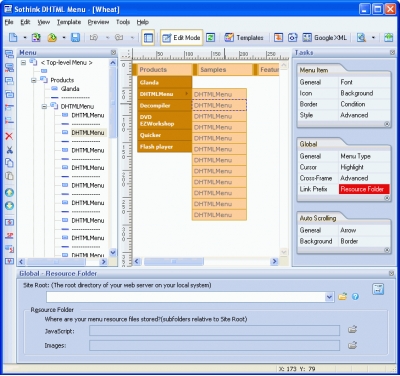This screenshot has height=376, width=400.
Task: Select the Glanda item in the menu tree
Action: coord(70,89)
